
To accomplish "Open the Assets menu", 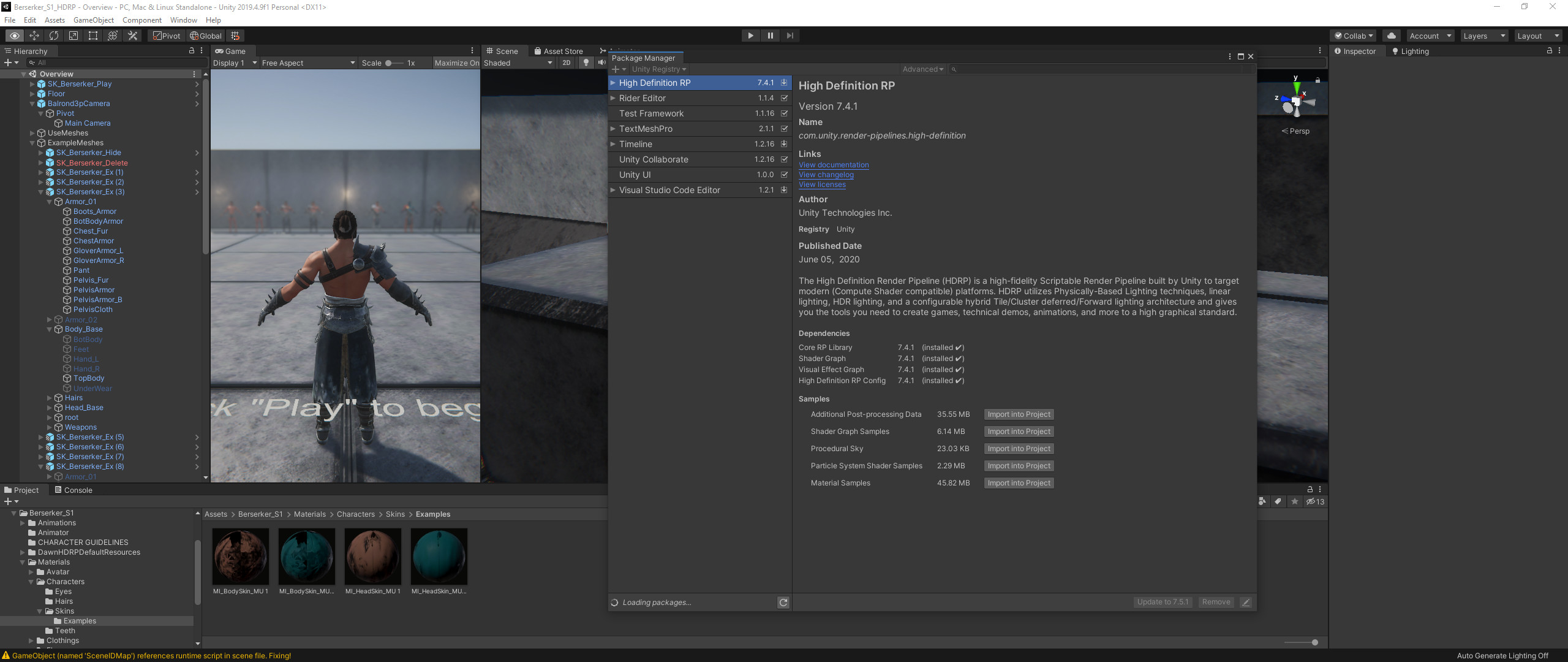I will click(x=55, y=20).
